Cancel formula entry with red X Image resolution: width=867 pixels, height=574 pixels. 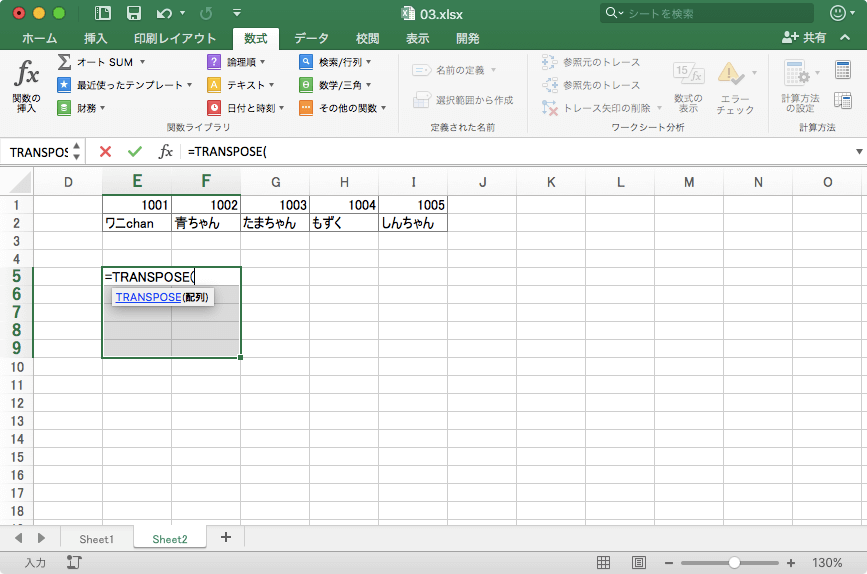pos(105,152)
